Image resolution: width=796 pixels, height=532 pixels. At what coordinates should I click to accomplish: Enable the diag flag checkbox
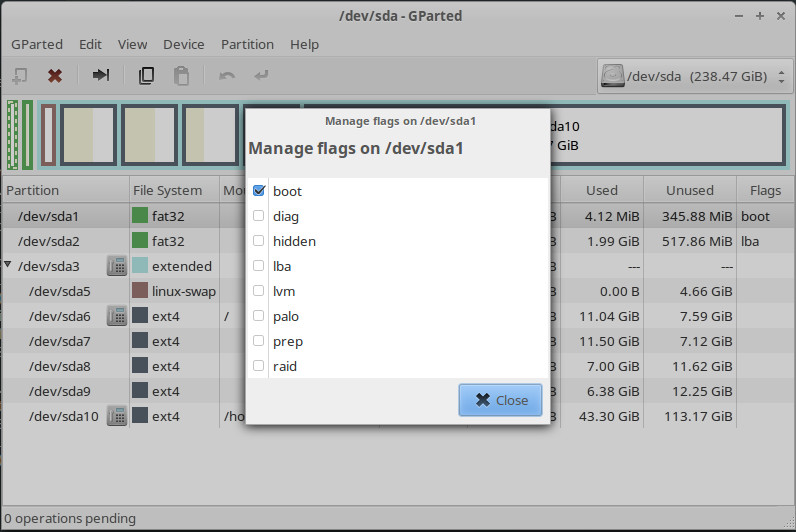click(258, 216)
